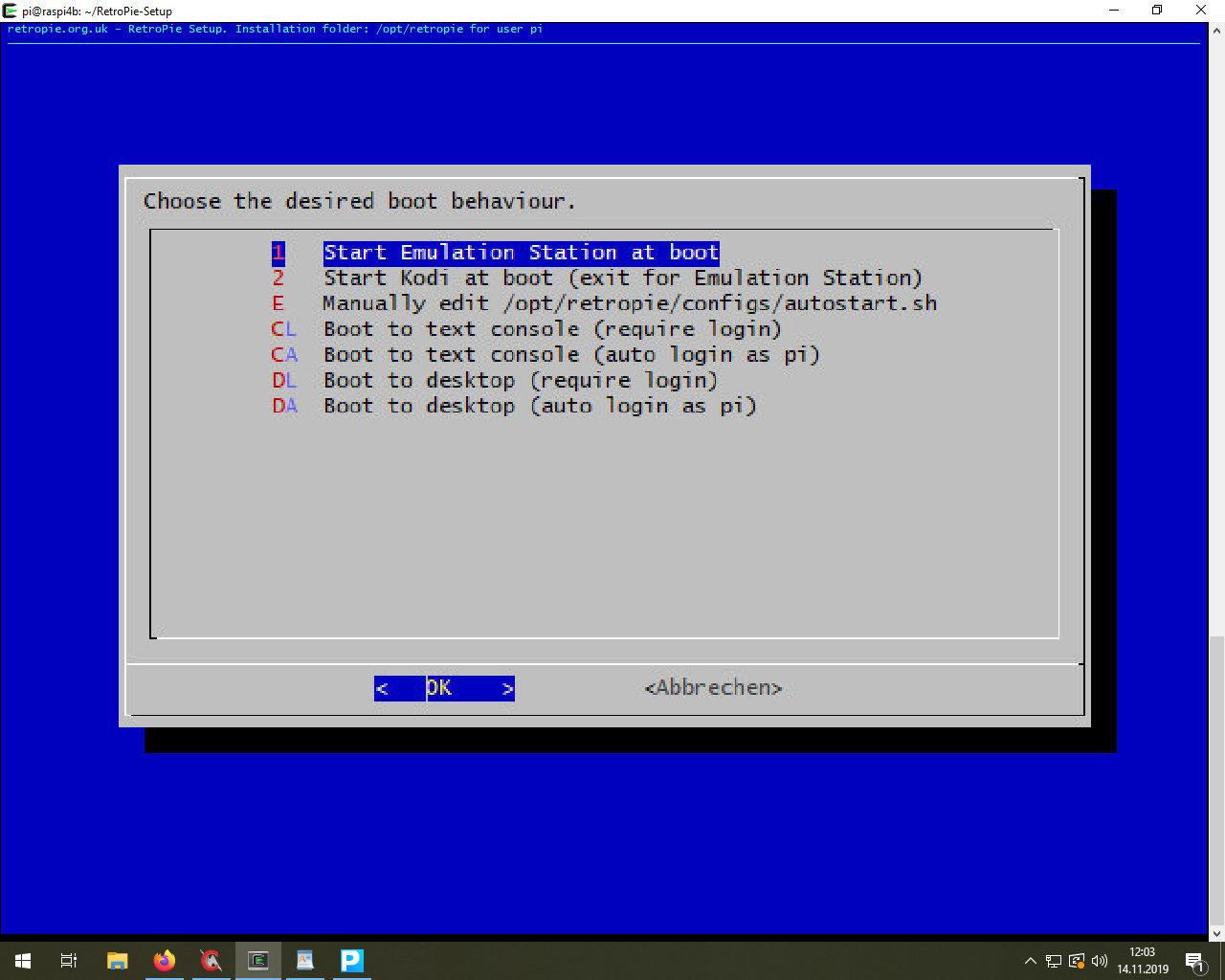The height and width of the screenshot is (980, 1225).
Task: Cancel with the Abbrechen button
Action: pos(714,688)
